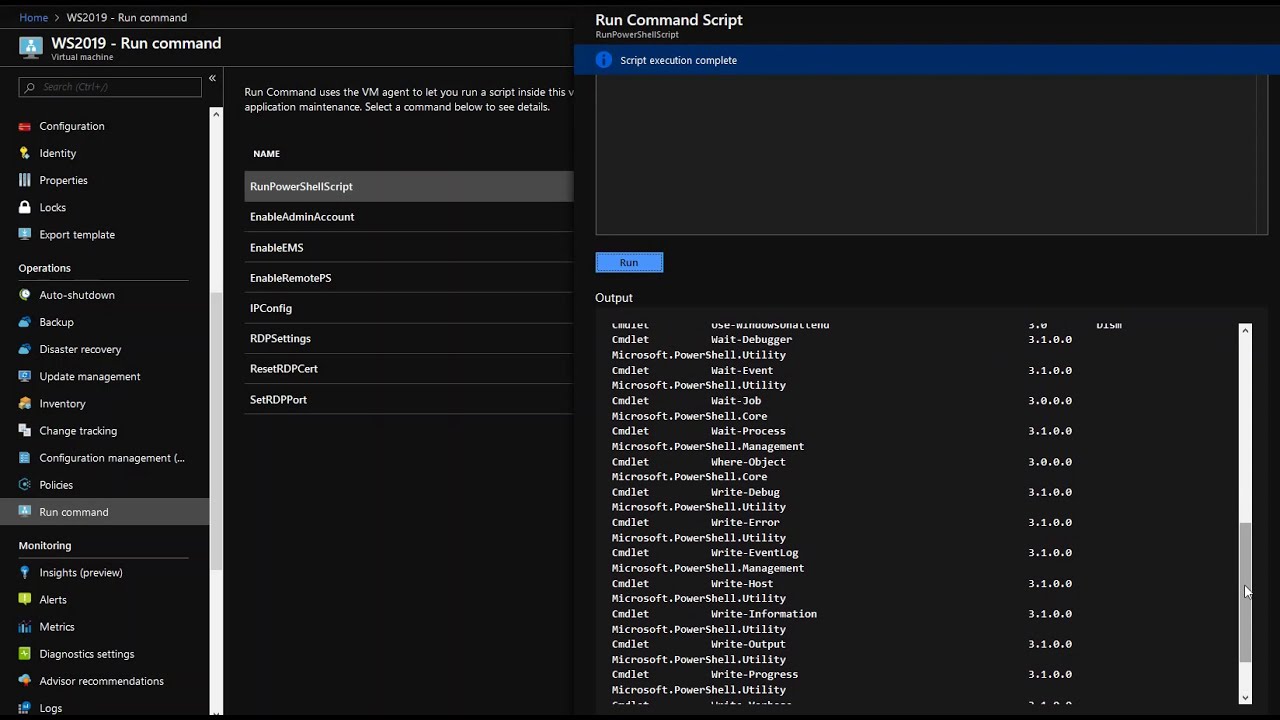
Task: Open Update management in the sidebar
Action: (90, 376)
